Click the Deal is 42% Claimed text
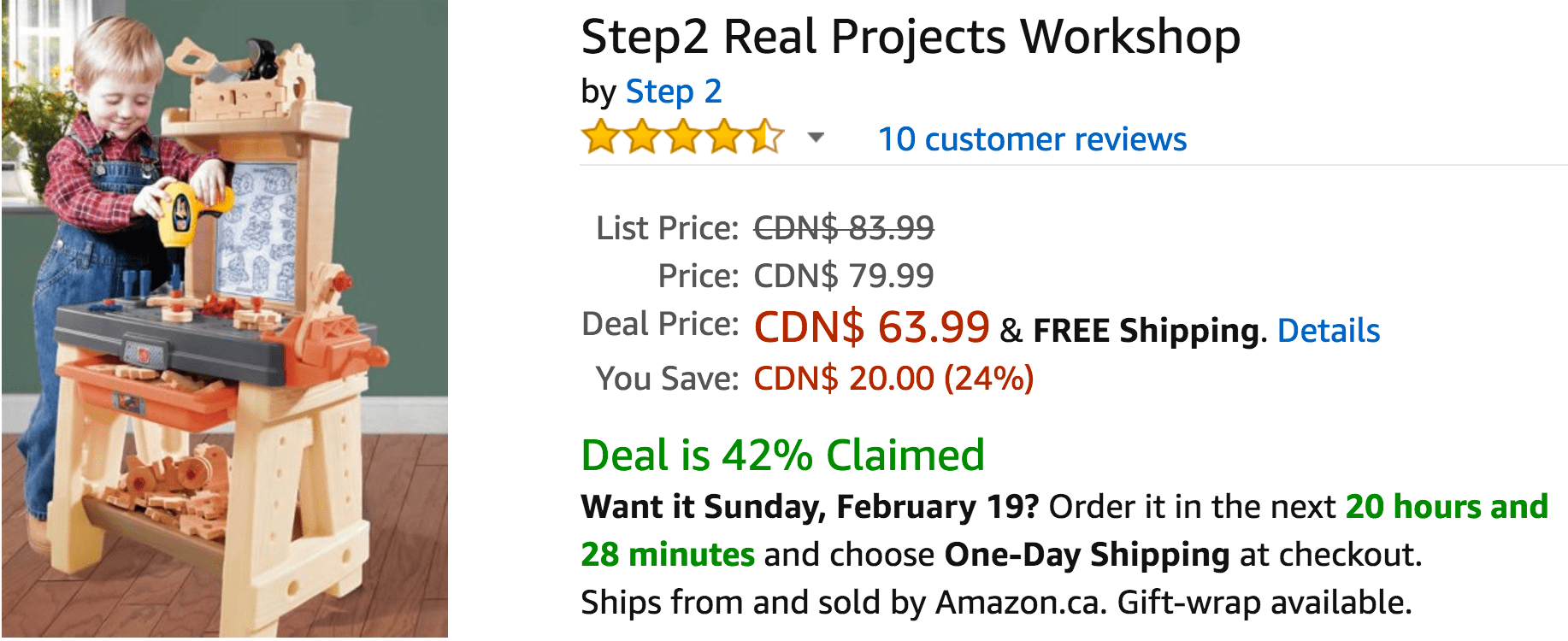 tap(783, 456)
